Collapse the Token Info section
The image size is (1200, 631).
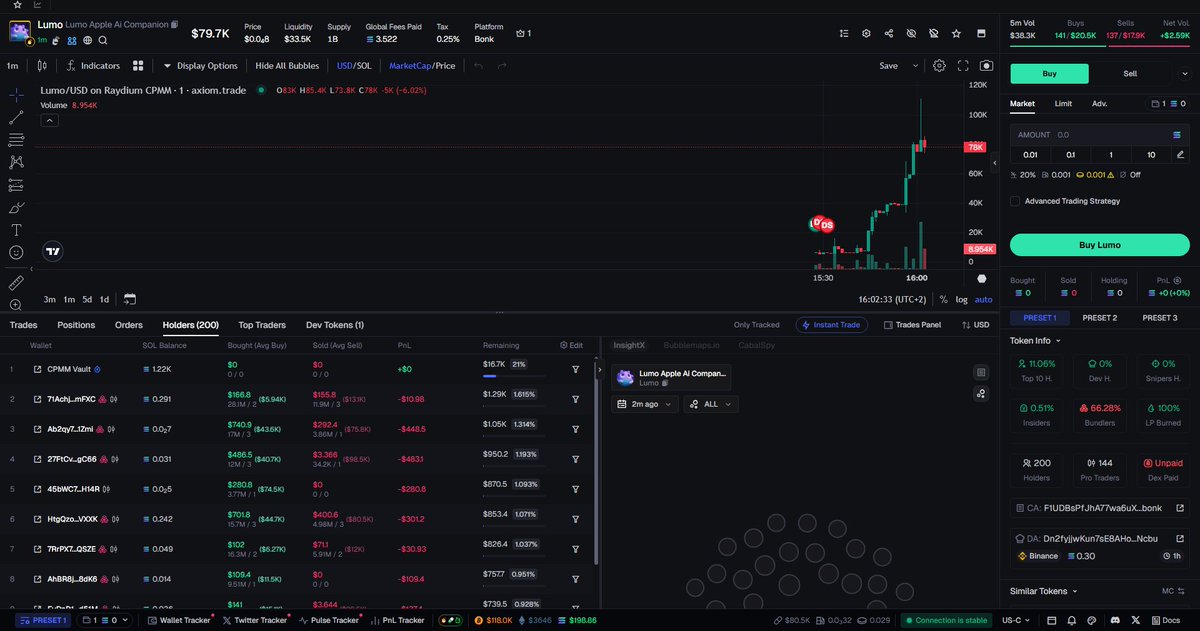coord(1036,340)
